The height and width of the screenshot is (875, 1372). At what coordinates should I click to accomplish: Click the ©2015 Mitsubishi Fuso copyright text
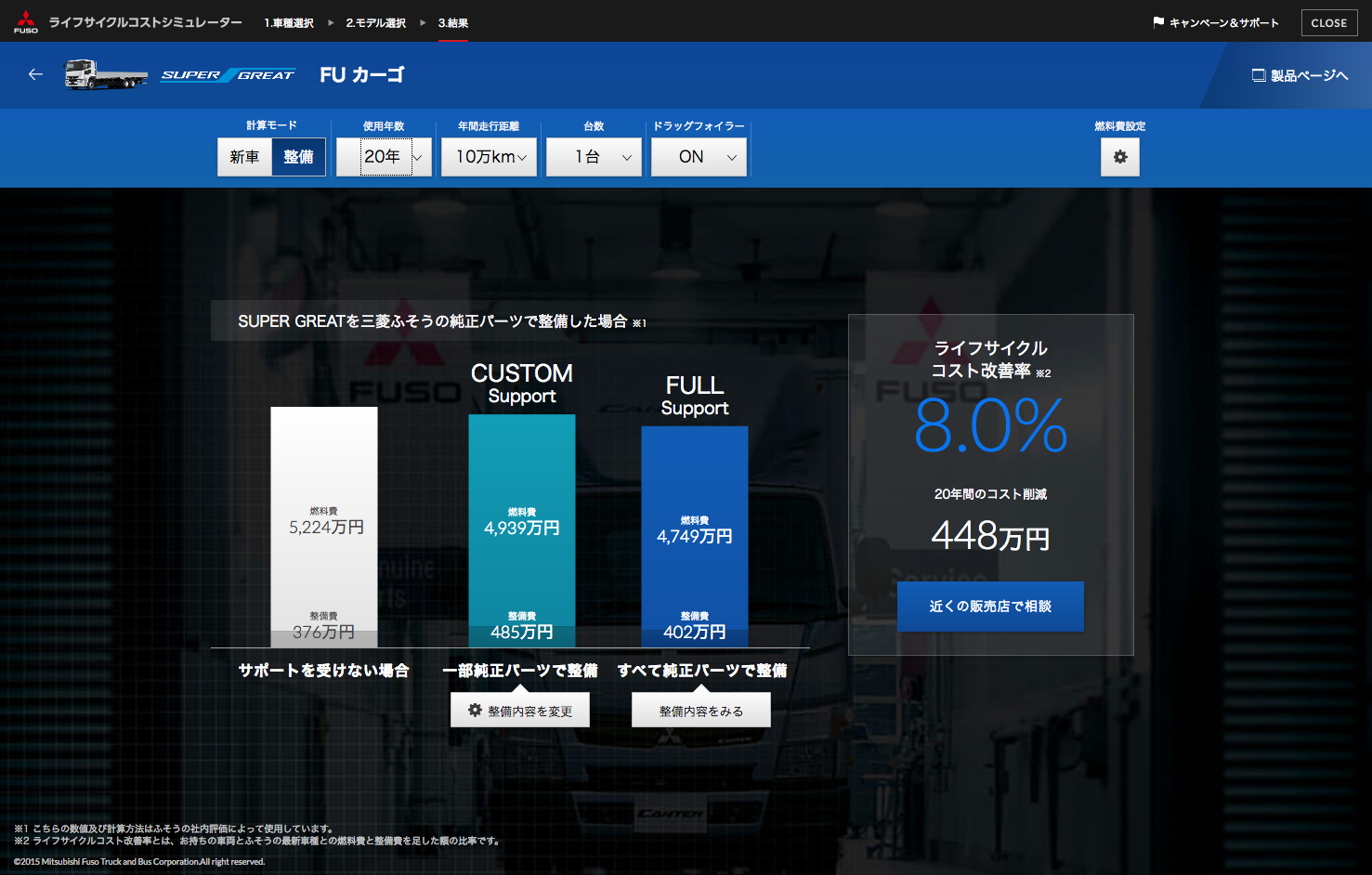[139, 862]
